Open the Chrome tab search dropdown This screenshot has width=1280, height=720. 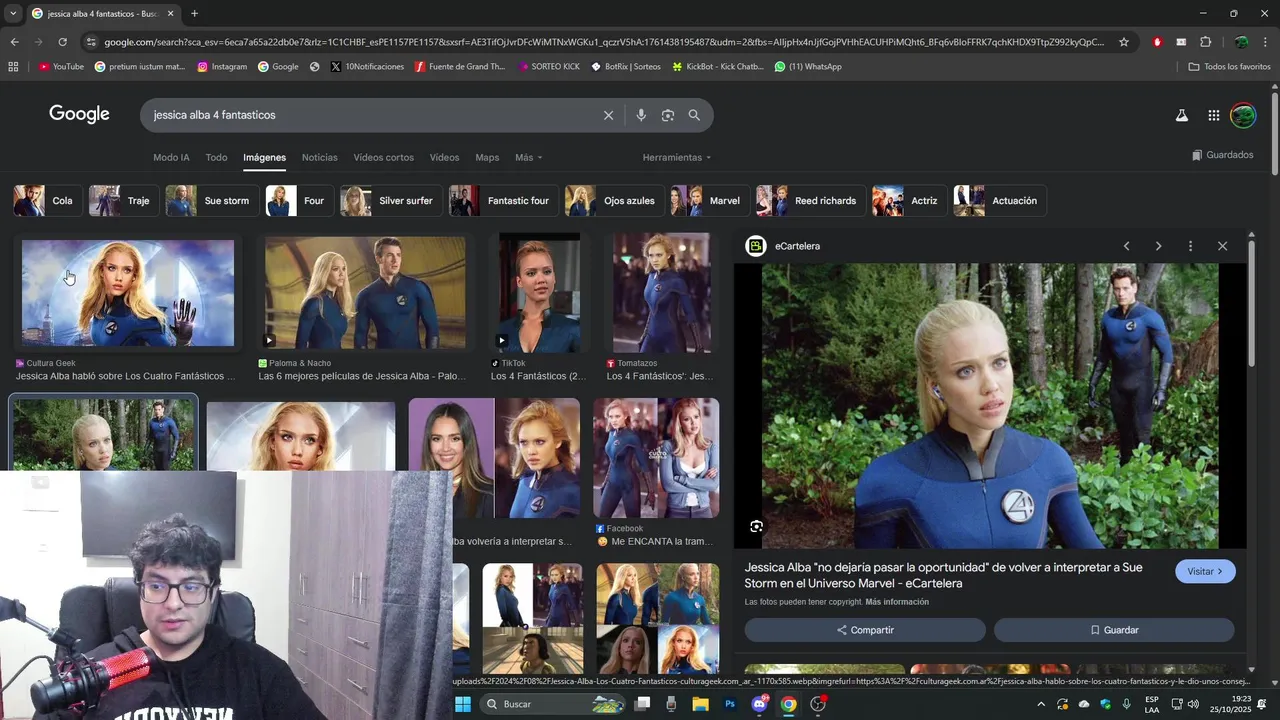pos(12,13)
